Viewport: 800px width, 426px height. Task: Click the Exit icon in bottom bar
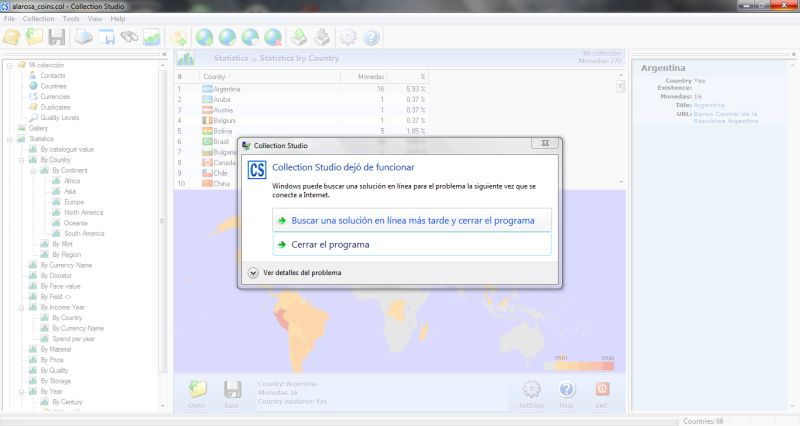(602, 389)
